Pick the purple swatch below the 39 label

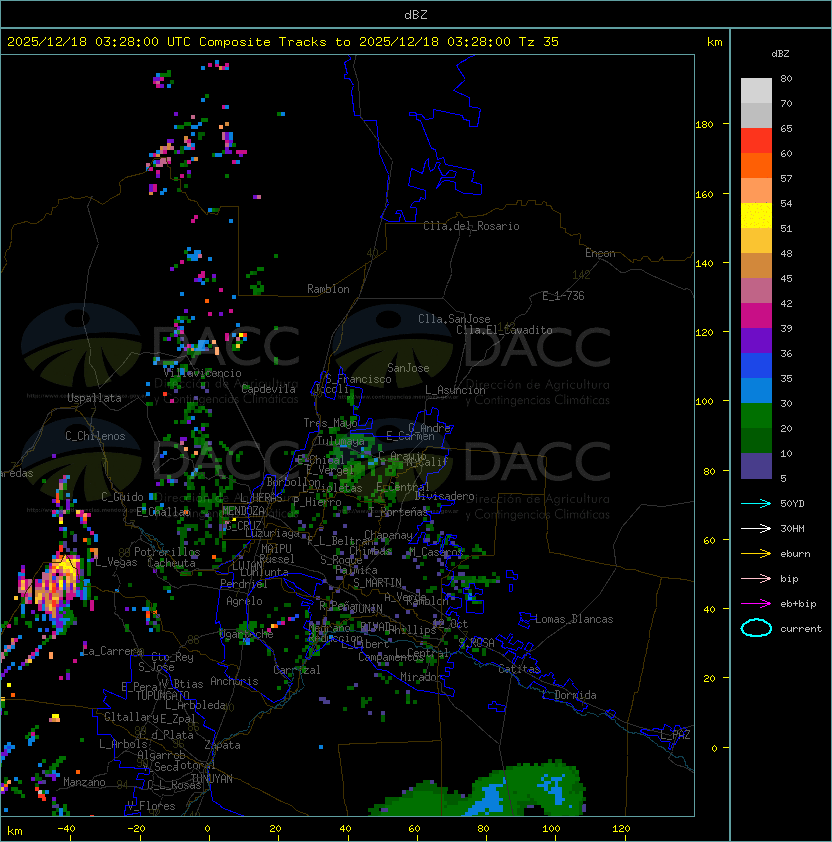click(756, 340)
